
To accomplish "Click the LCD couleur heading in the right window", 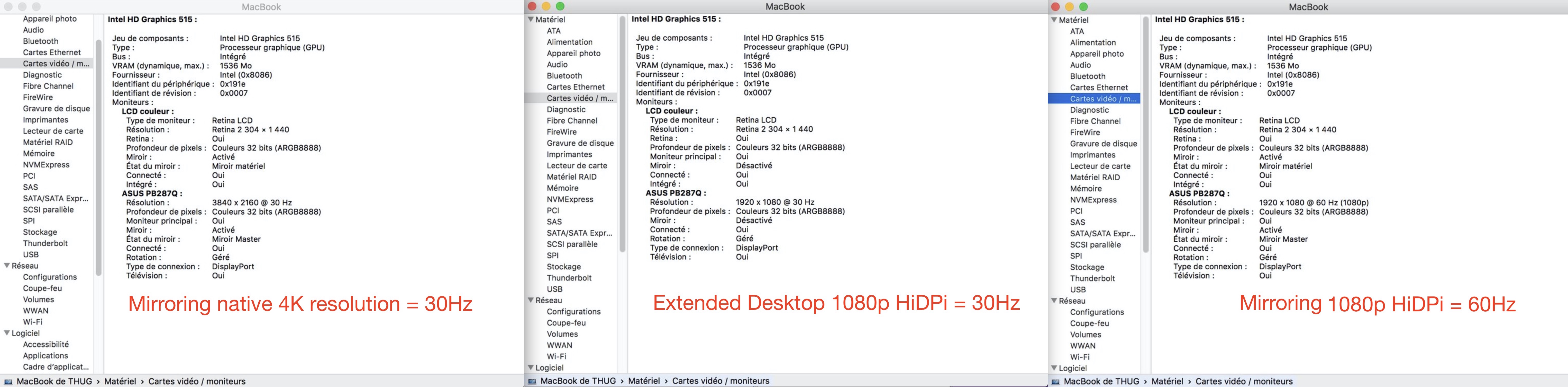I will 1195,111.
